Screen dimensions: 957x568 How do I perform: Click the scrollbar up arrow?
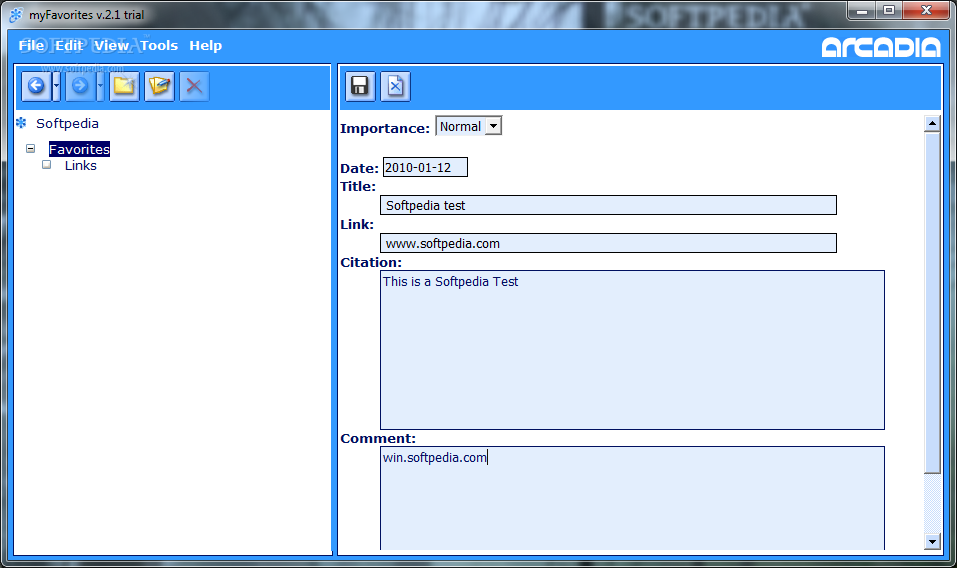click(x=932, y=123)
